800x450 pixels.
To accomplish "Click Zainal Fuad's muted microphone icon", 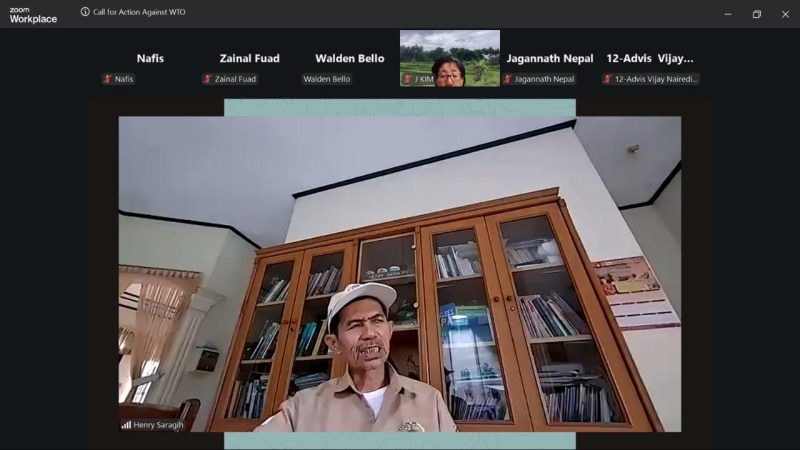I will pyautogui.click(x=208, y=79).
